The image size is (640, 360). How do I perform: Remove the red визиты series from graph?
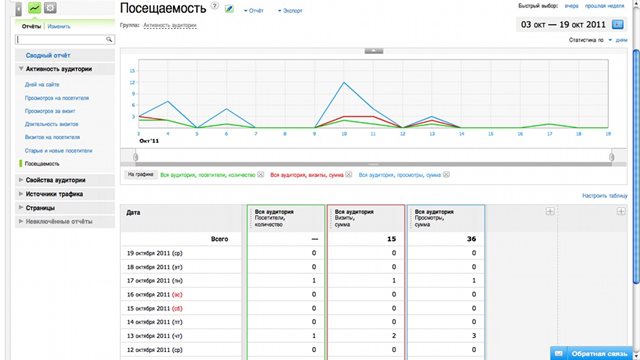click(x=348, y=175)
